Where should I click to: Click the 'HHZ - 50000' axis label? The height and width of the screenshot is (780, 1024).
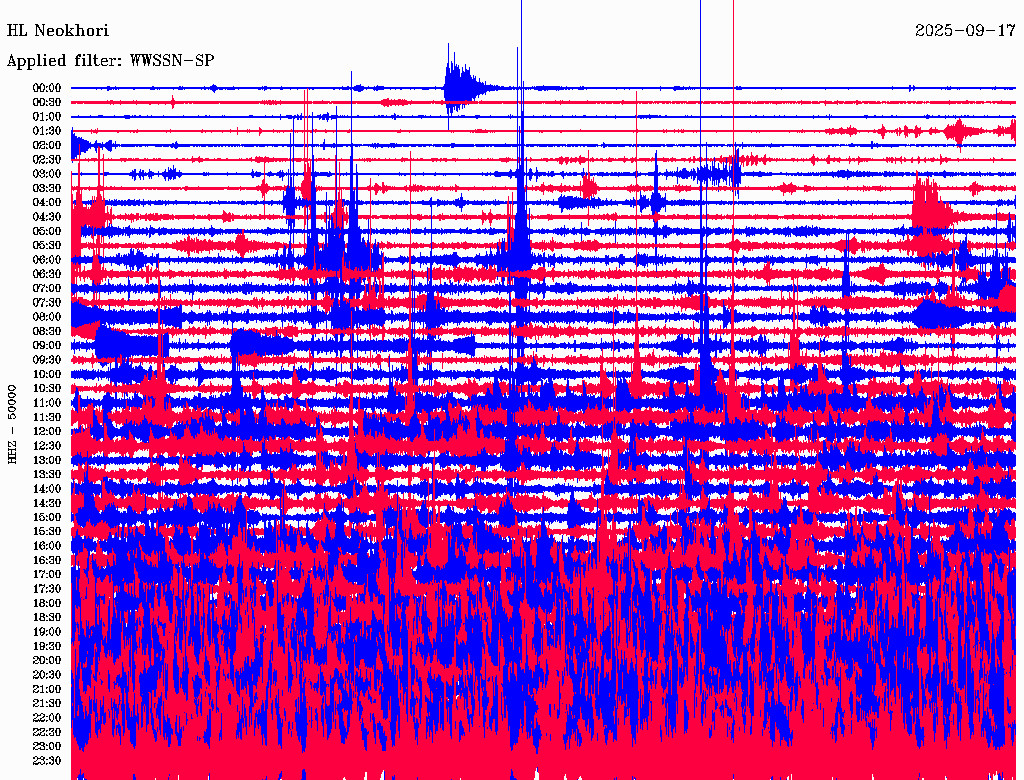point(12,424)
